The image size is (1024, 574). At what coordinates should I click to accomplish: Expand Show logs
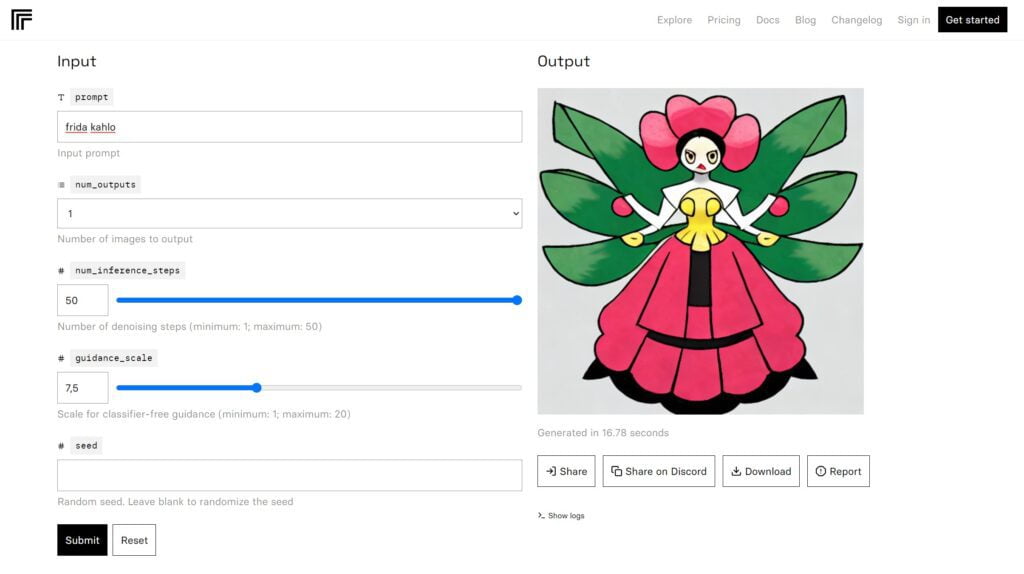click(561, 515)
